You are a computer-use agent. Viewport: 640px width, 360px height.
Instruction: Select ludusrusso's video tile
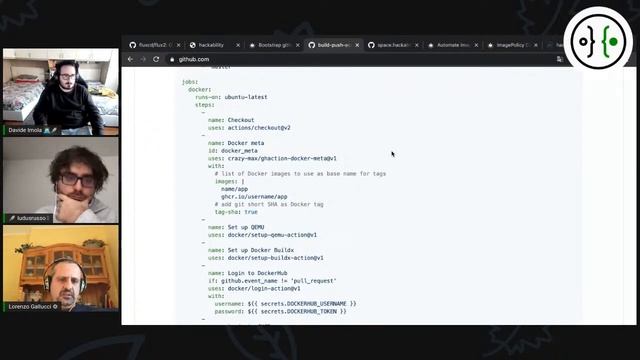pos(61,180)
